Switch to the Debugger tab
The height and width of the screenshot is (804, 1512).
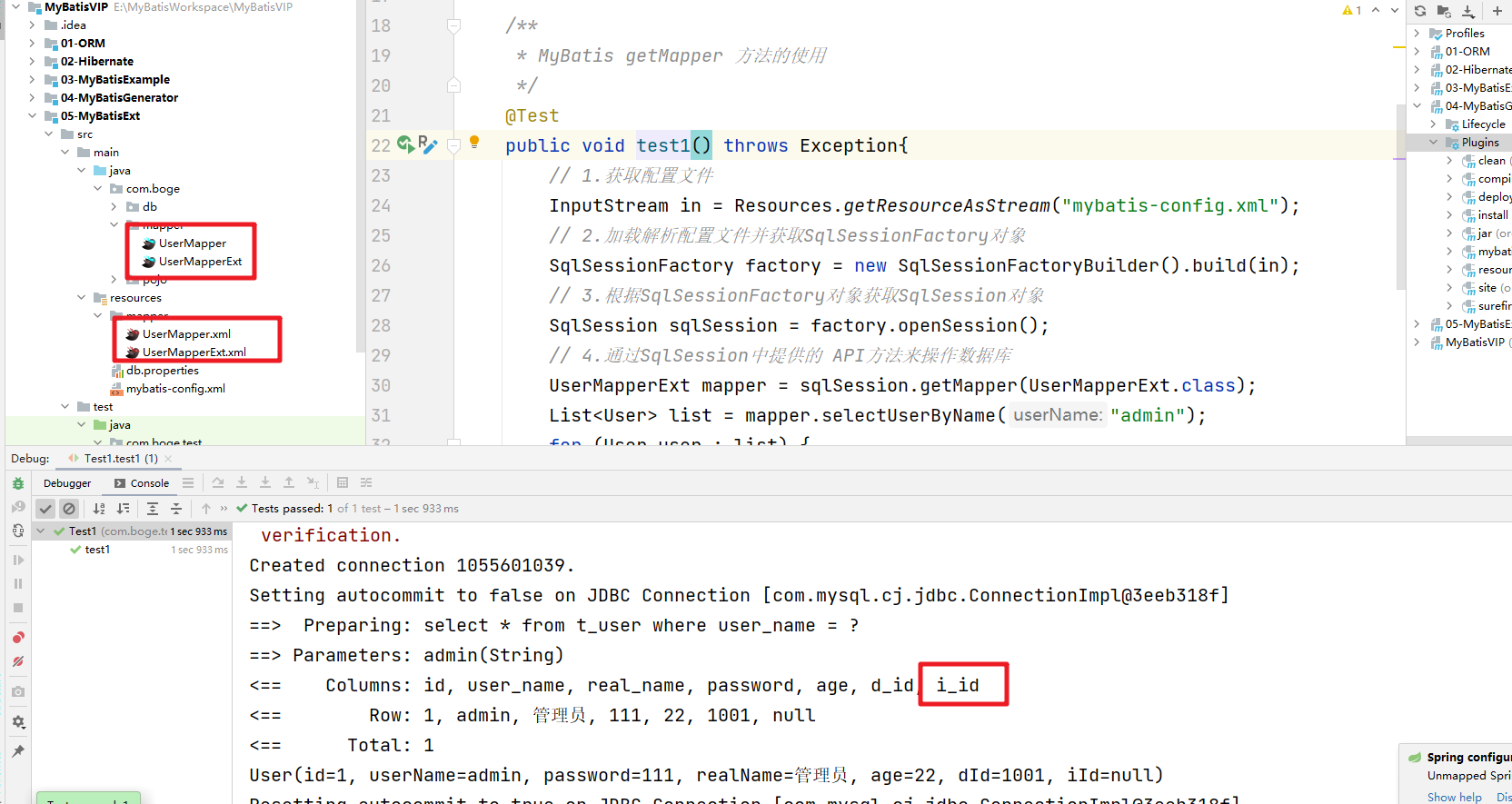pos(67,483)
